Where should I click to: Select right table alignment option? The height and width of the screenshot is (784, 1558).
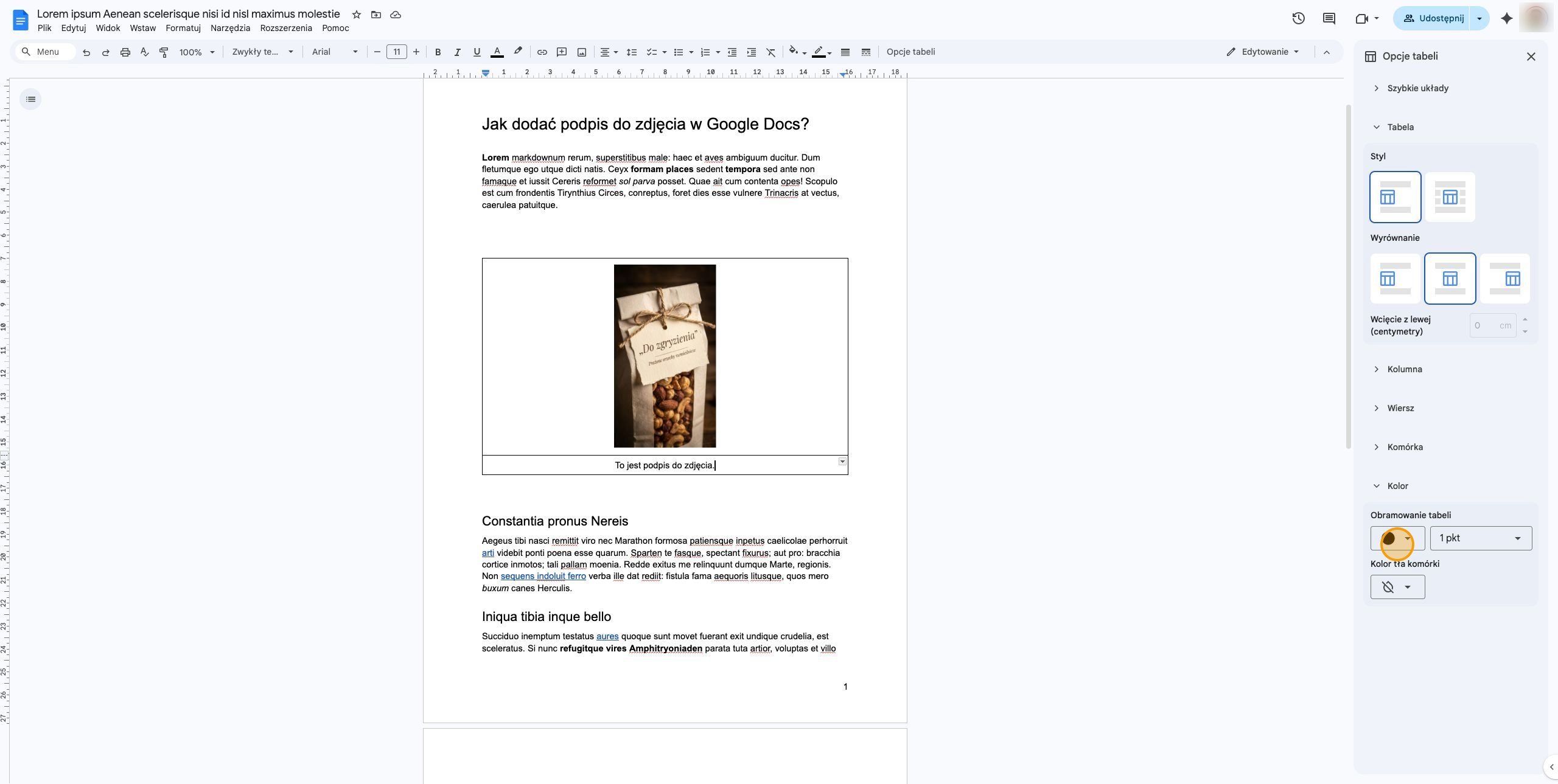tap(1505, 279)
